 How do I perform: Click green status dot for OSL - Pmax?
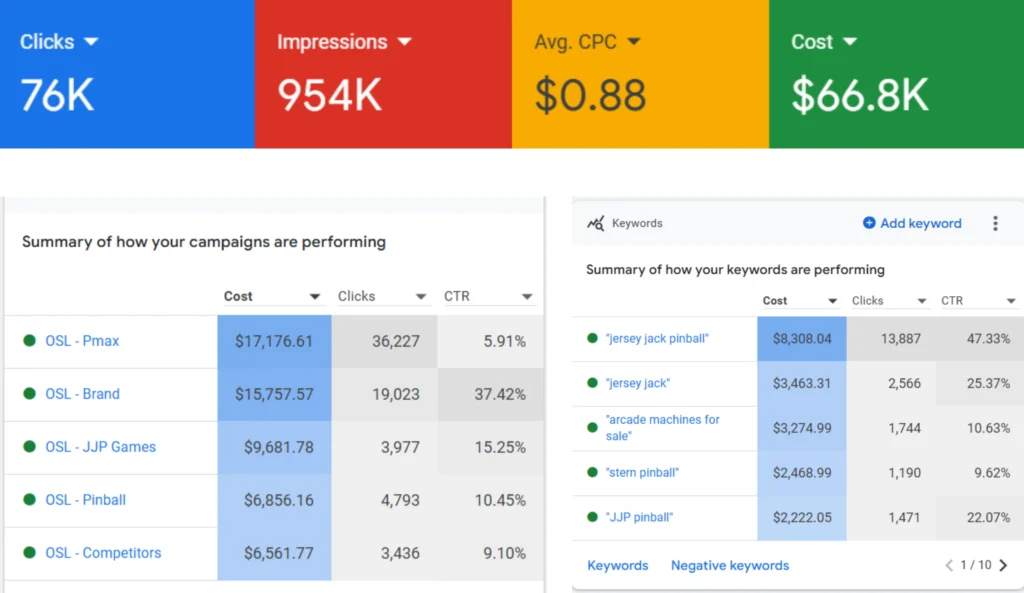point(30,341)
